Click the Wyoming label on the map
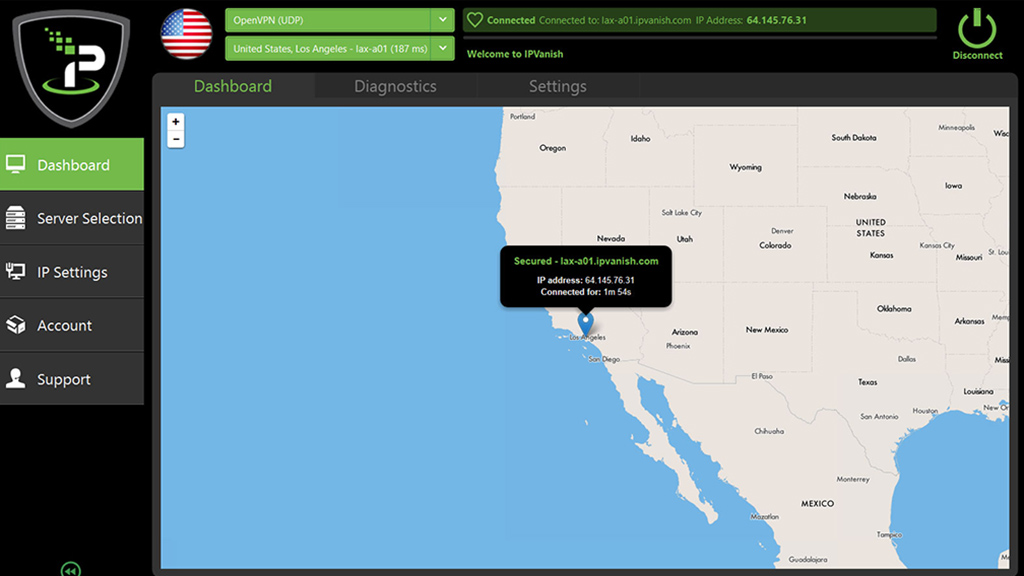Image resolution: width=1024 pixels, height=576 pixels. pyautogui.click(x=745, y=167)
